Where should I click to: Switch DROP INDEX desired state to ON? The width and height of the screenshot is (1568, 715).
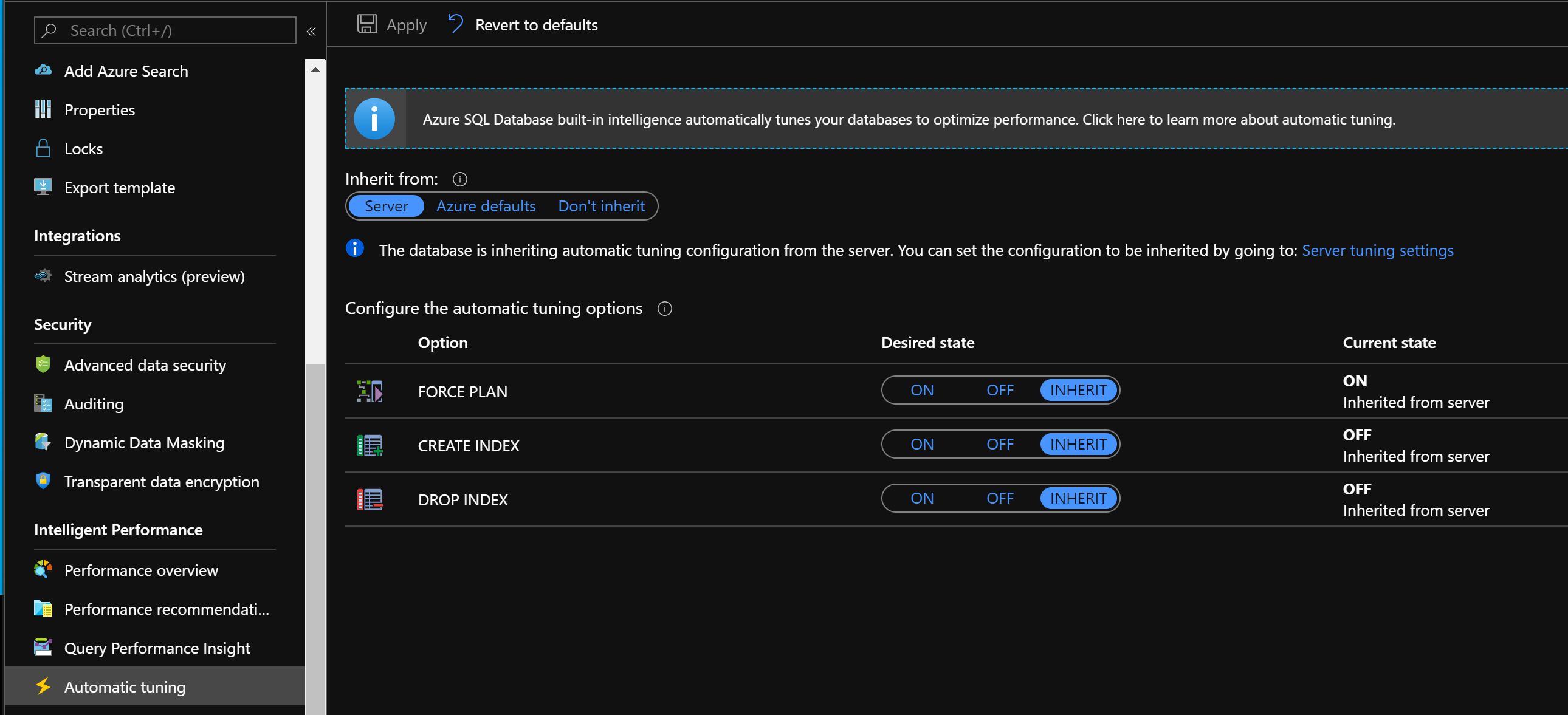pos(921,498)
